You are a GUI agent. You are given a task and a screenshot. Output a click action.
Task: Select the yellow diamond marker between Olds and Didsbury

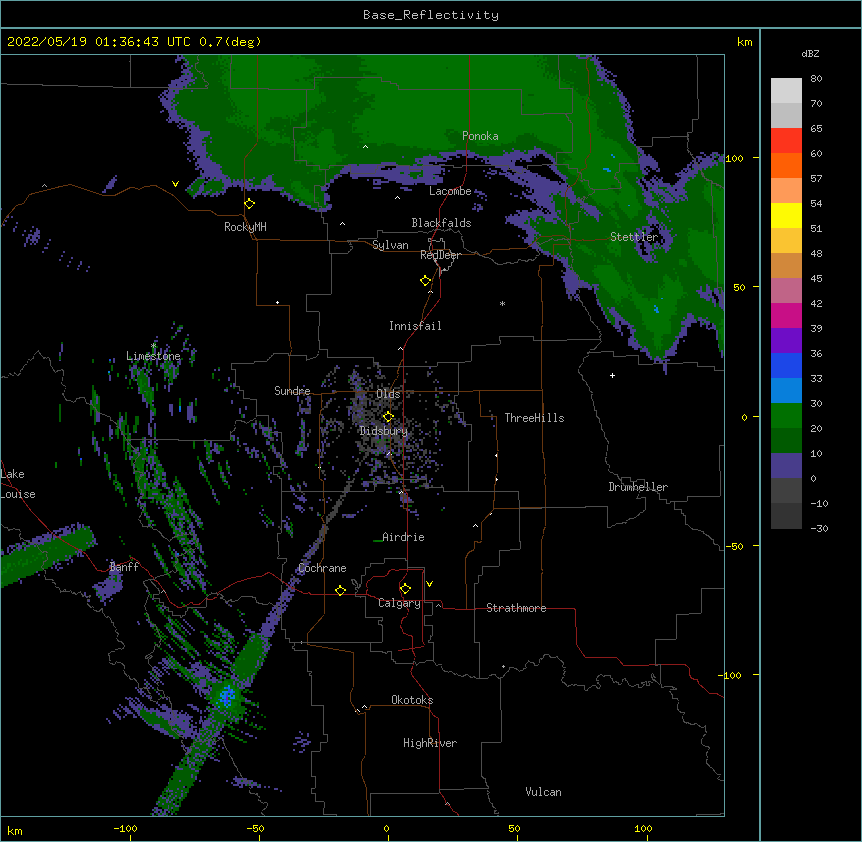388,417
